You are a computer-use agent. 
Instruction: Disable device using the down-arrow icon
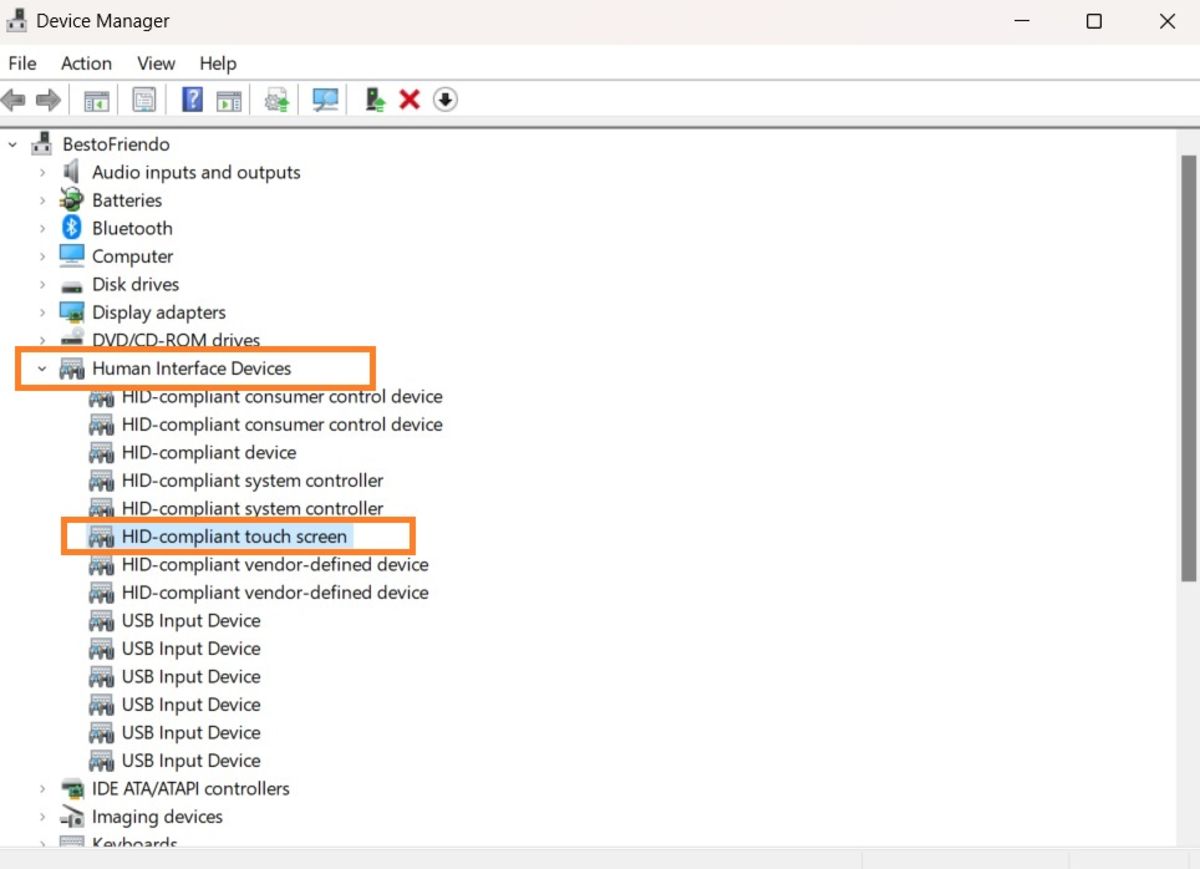pyautogui.click(x=444, y=99)
